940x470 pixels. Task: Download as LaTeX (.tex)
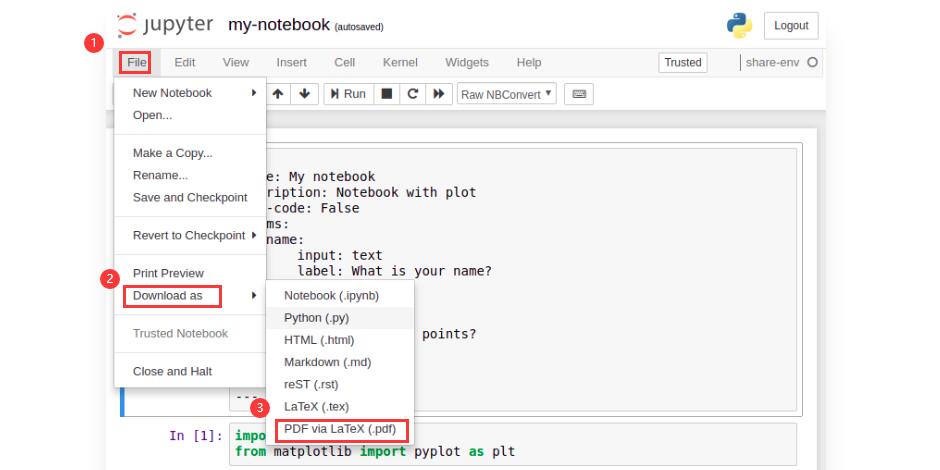click(340, 406)
